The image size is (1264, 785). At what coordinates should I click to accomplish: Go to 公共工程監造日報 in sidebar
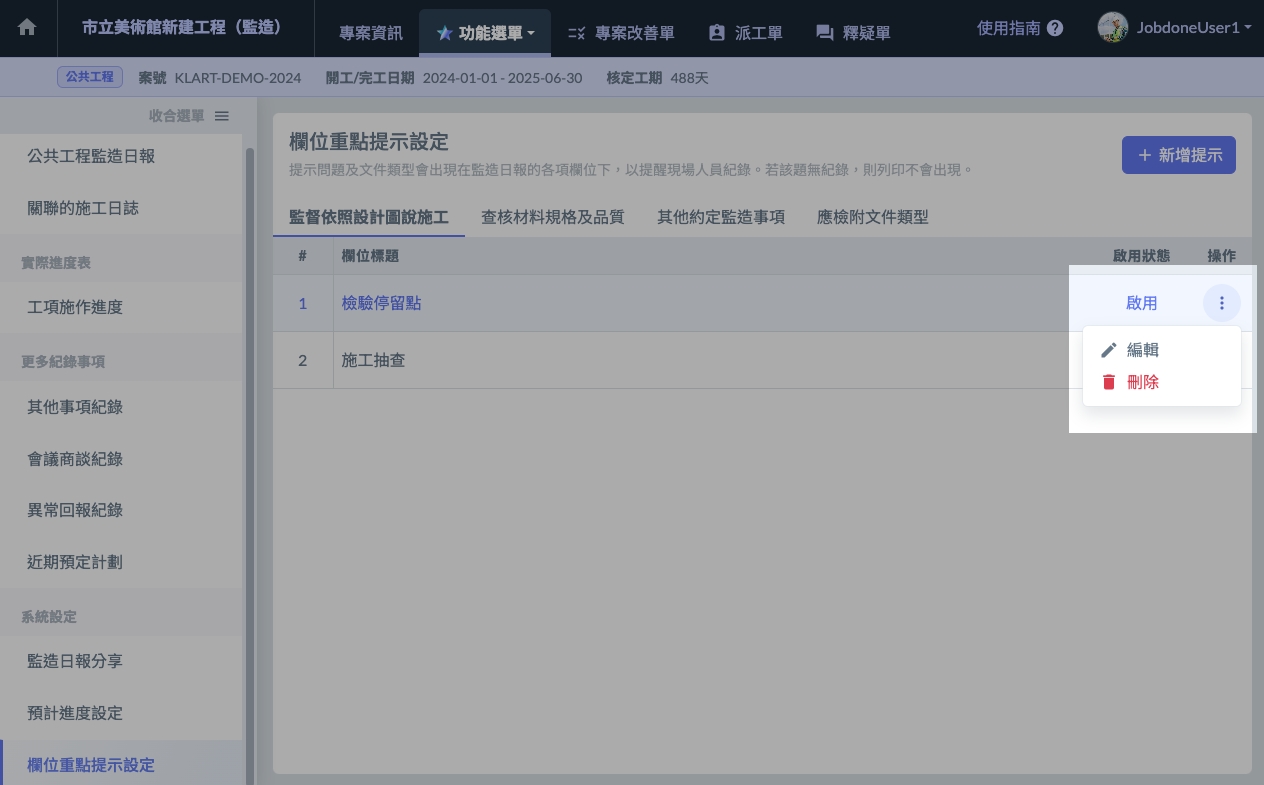[91, 156]
